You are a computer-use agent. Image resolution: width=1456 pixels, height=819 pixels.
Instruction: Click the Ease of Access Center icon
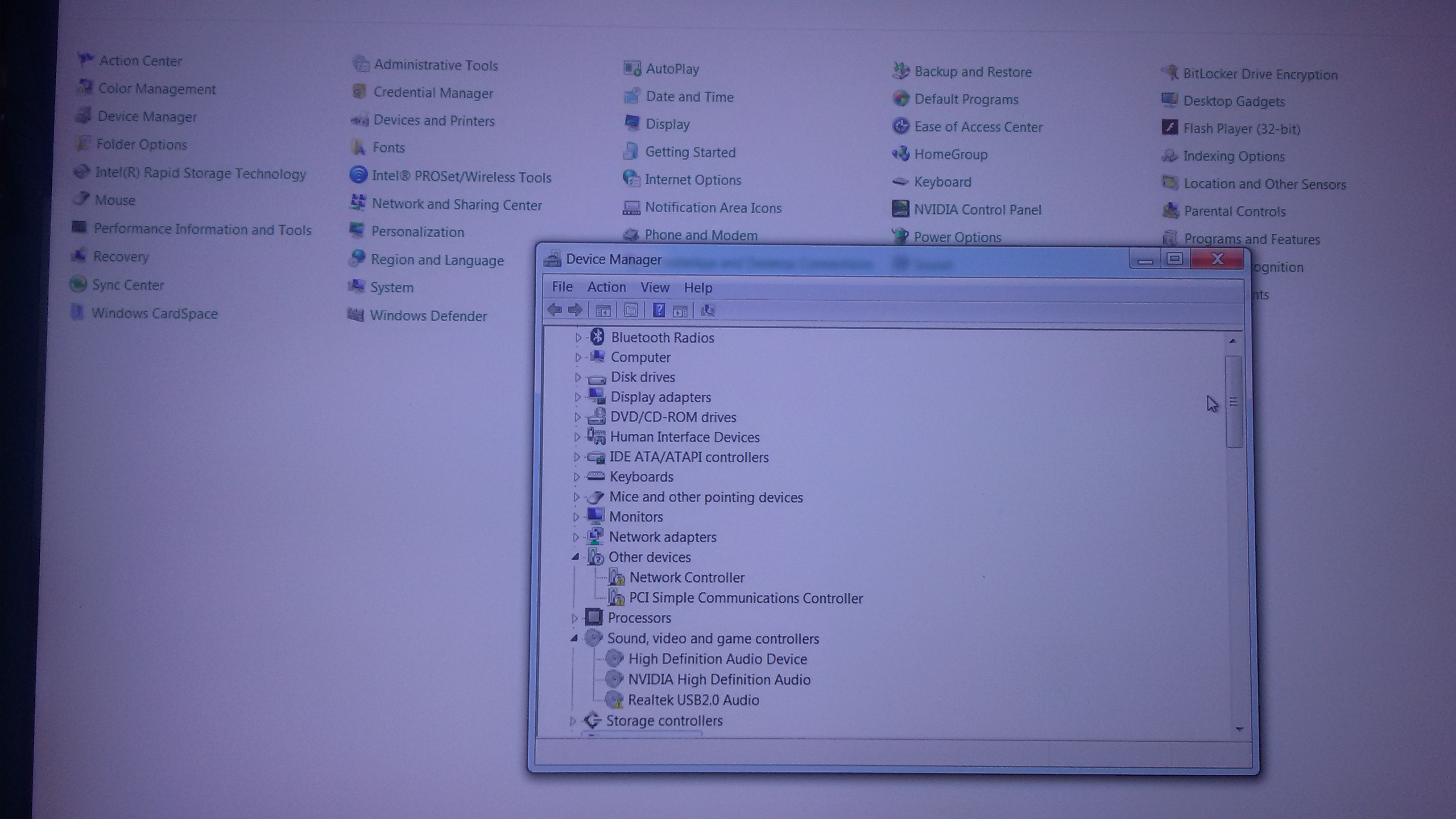pyautogui.click(x=900, y=126)
